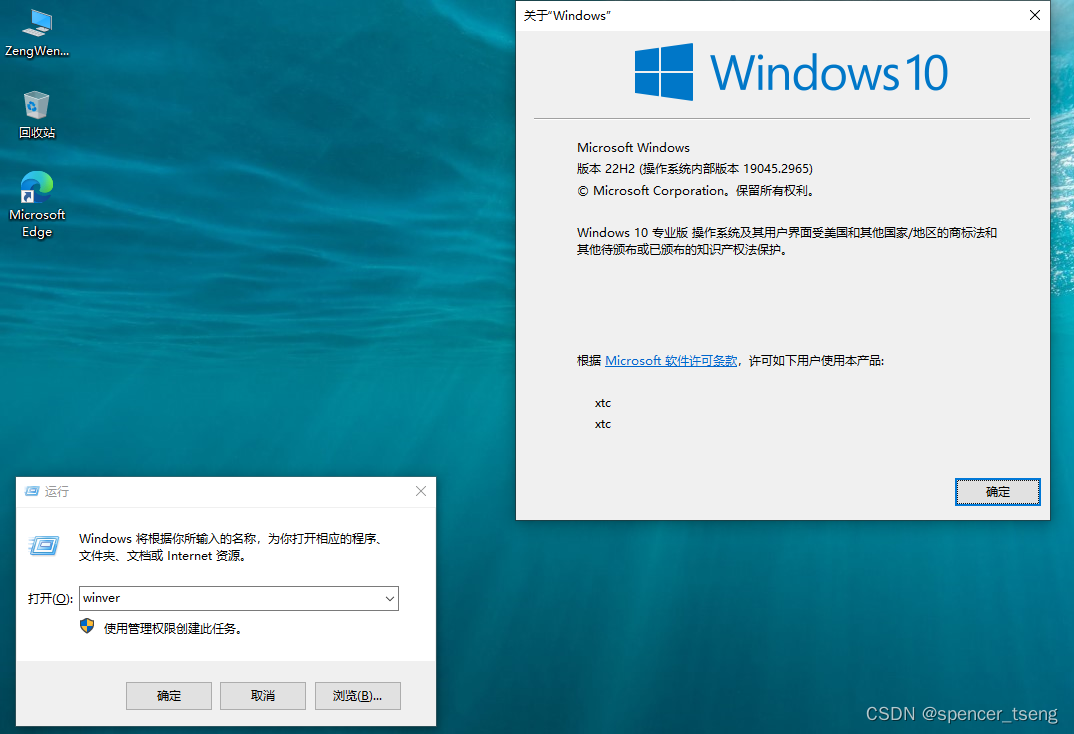Select the Microsoft Edge desktop shortcut
Image resolution: width=1074 pixels, height=734 pixels.
pos(37,205)
